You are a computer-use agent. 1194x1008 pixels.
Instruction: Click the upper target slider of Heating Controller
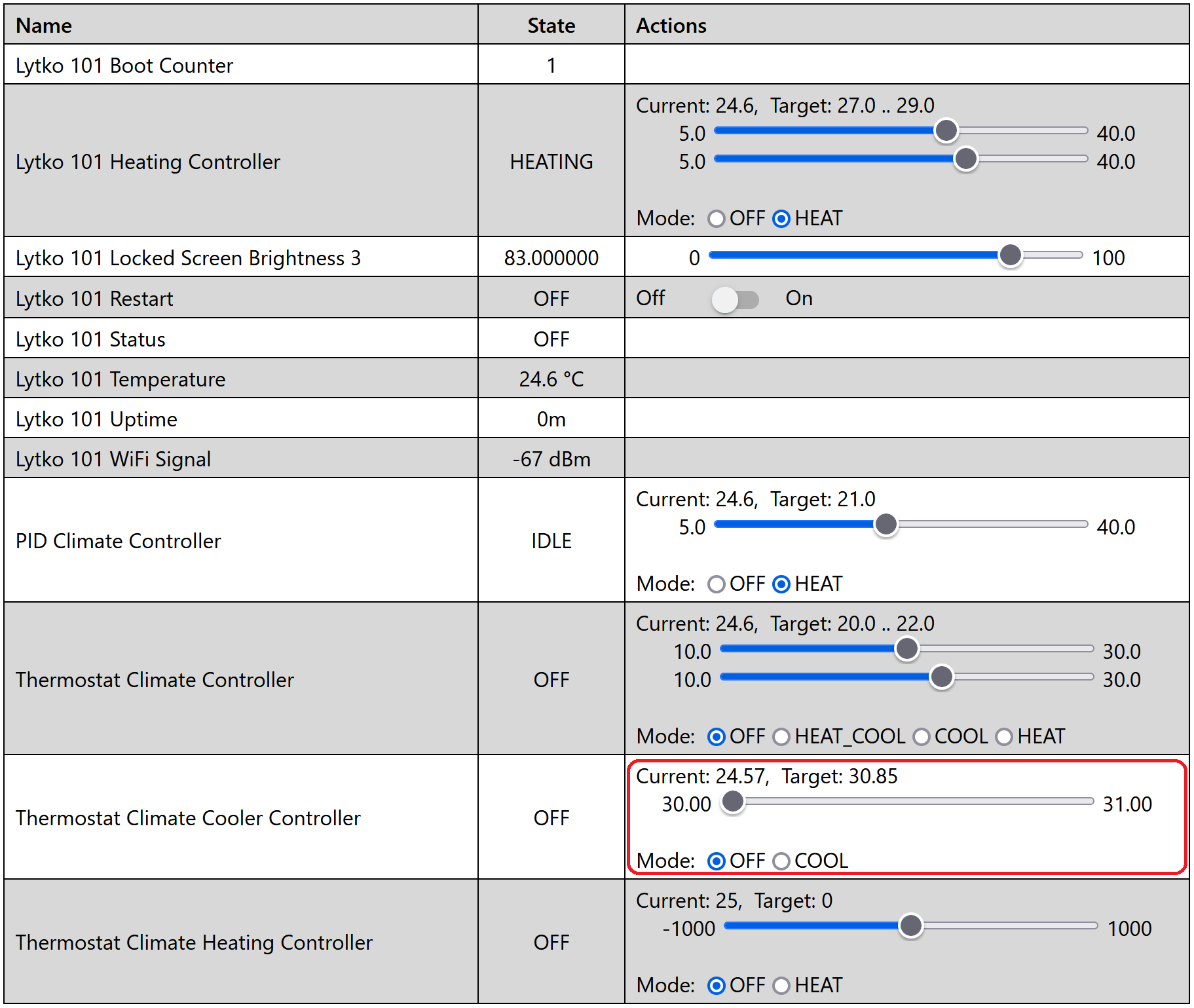pos(945,132)
